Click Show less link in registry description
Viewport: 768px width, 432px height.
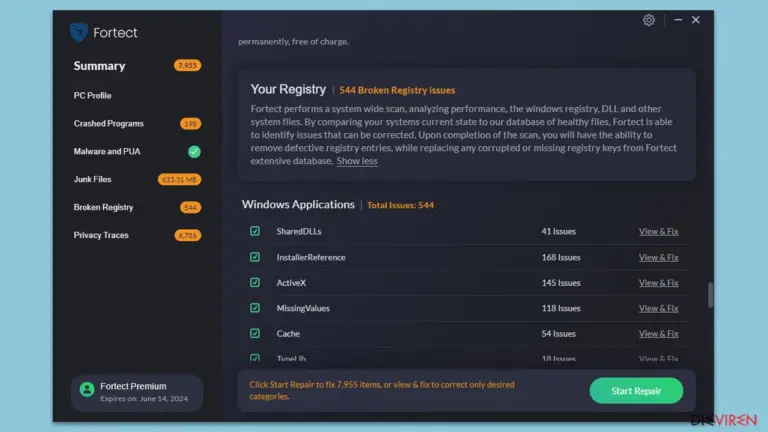(x=357, y=161)
